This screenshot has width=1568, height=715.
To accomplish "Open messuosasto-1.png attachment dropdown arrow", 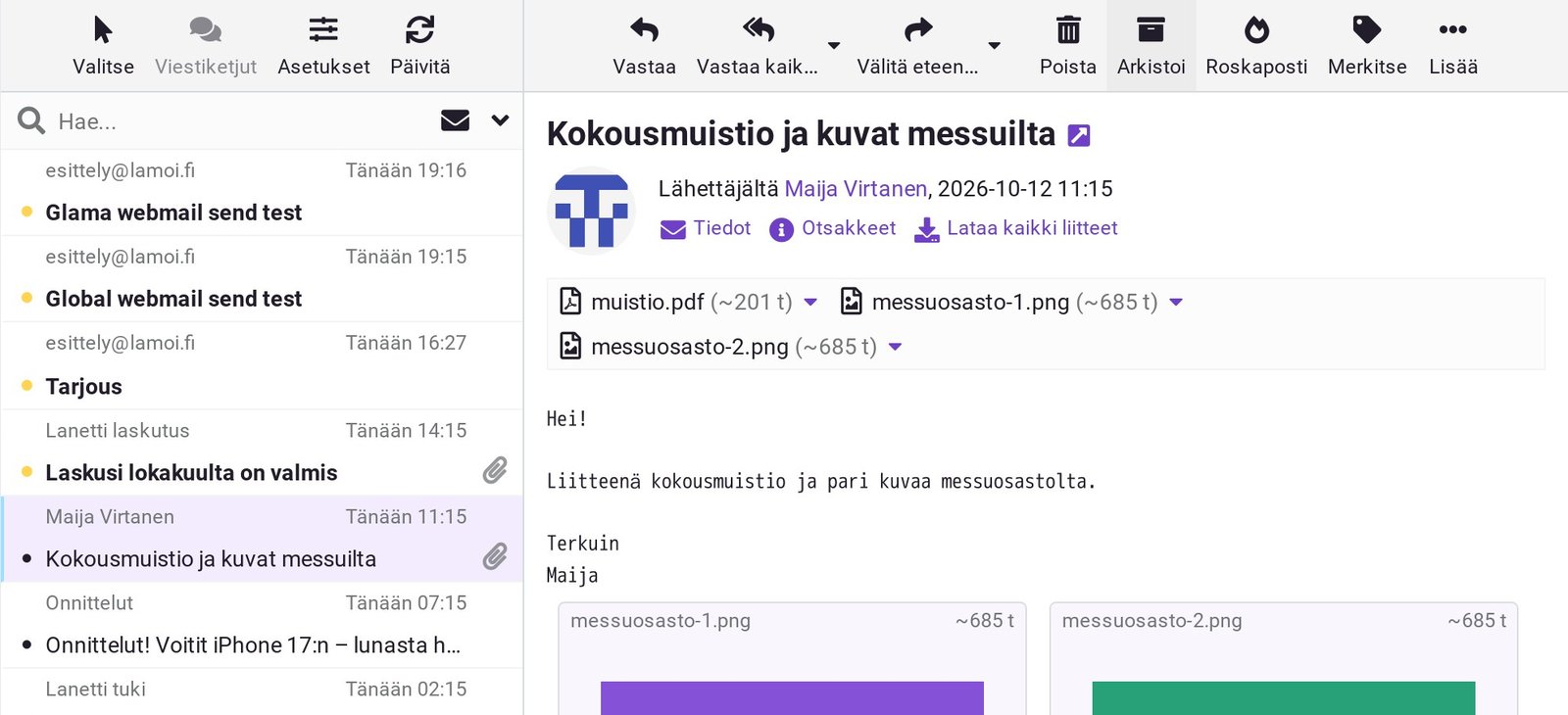I will (1176, 302).
